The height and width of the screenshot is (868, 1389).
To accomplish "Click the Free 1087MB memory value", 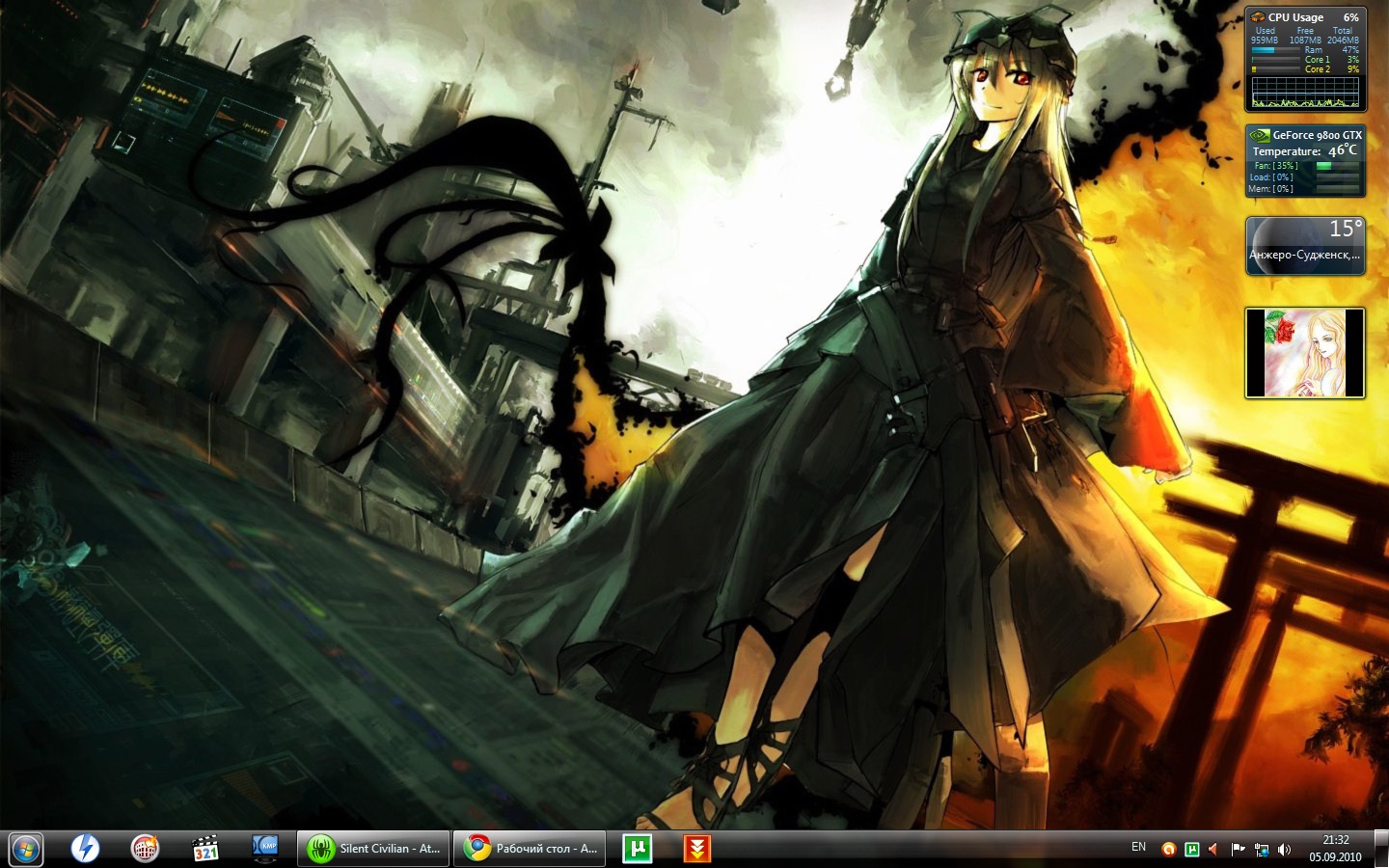I will click(x=1305, y=40).
